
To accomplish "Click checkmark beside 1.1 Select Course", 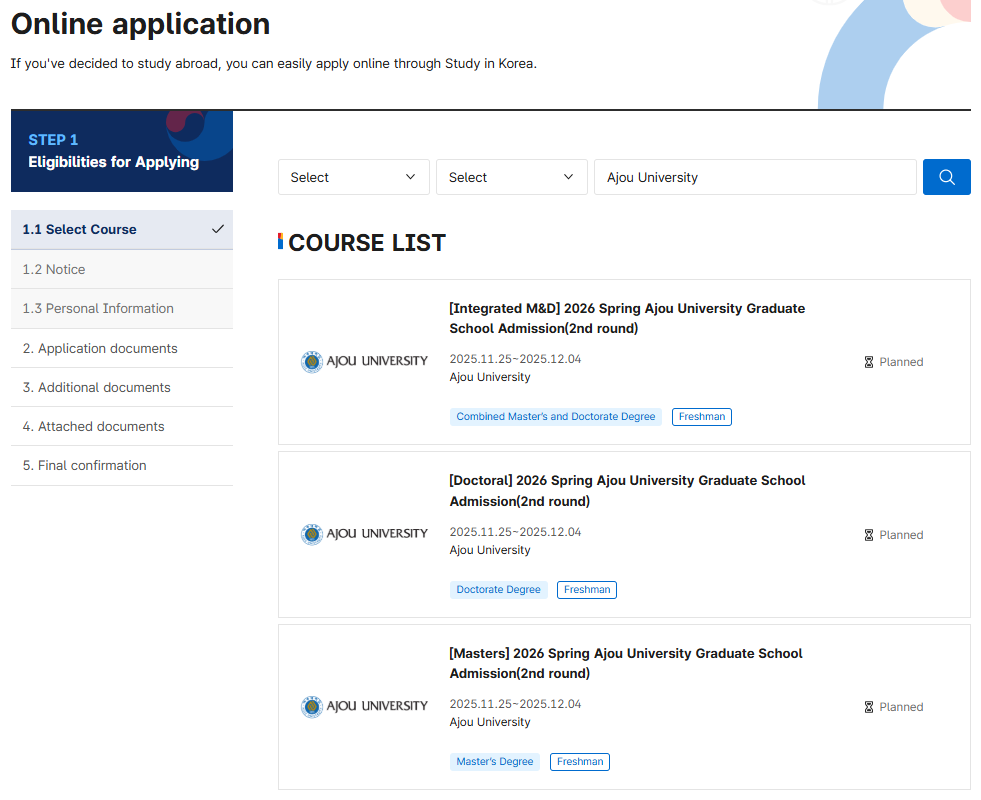I will tap(218, 229).
